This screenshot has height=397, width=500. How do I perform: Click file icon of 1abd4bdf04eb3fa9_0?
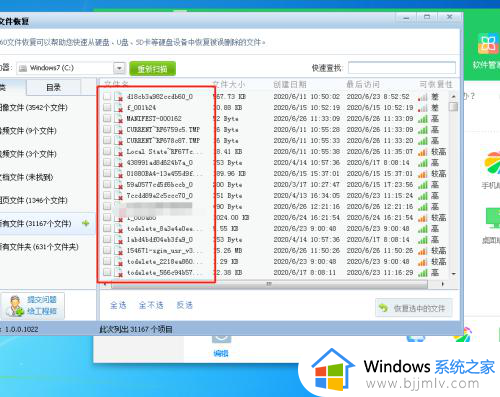tap(118, 240)
